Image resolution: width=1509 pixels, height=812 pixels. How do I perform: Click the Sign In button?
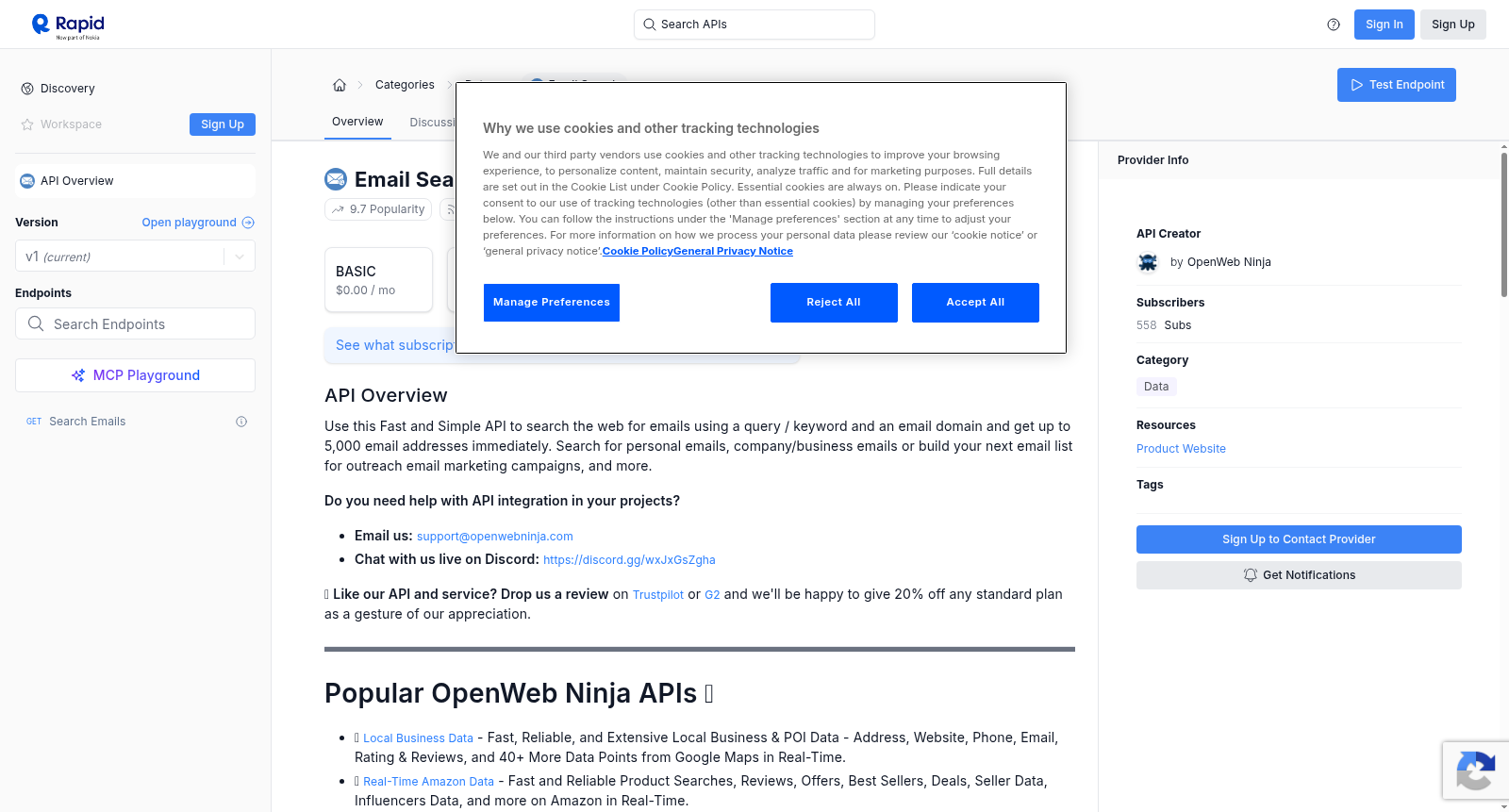point(1384,25)
